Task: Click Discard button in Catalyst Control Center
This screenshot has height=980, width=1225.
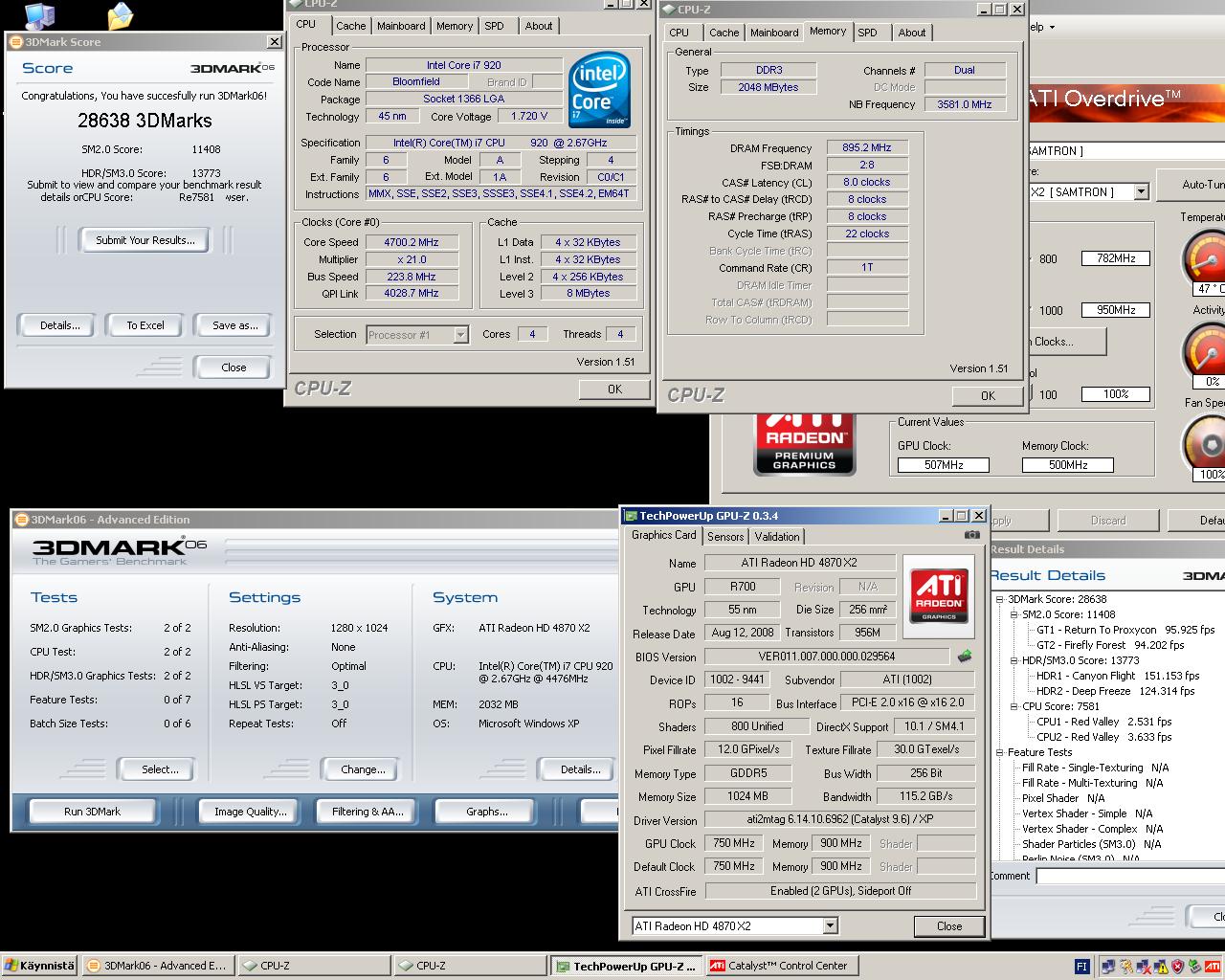Action: point(1108,521)
